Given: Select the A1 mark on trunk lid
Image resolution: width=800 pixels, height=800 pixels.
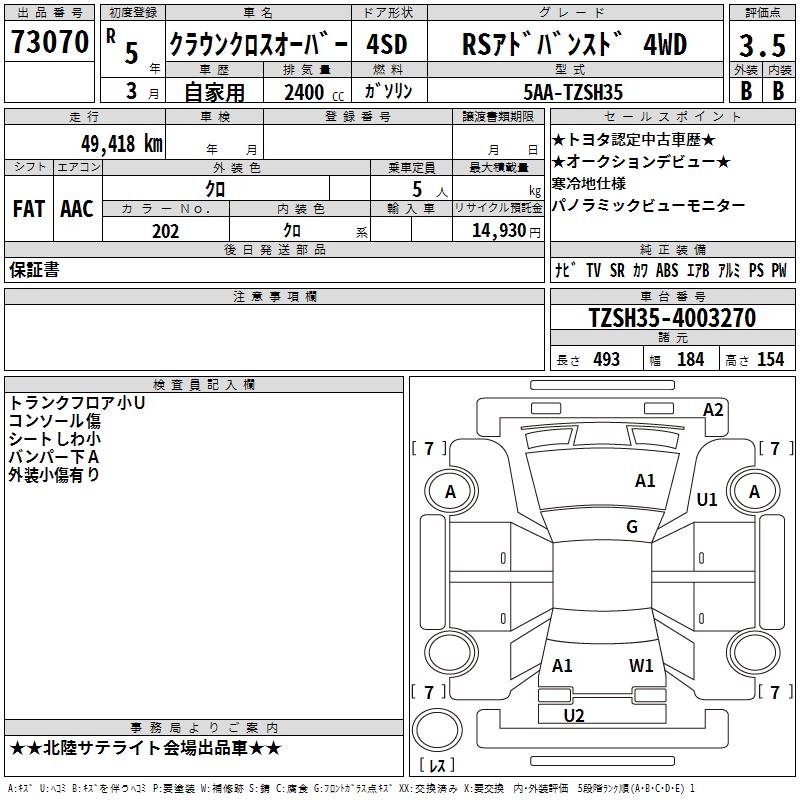Looking at the screenshot, I should [562, 666].
